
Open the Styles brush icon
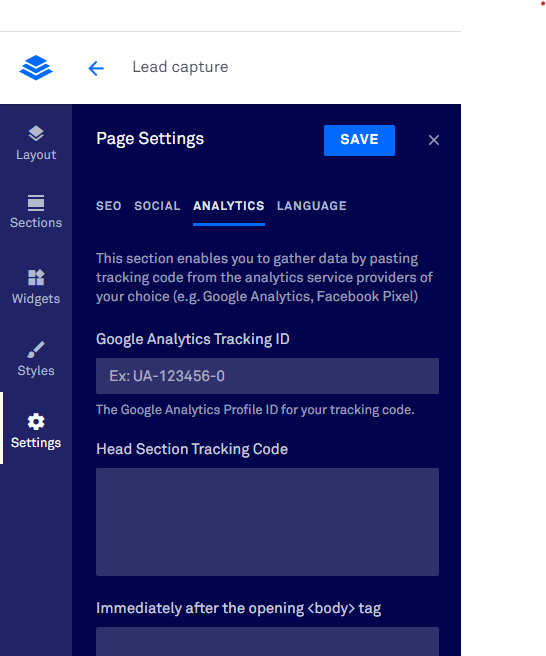point(36,350)
